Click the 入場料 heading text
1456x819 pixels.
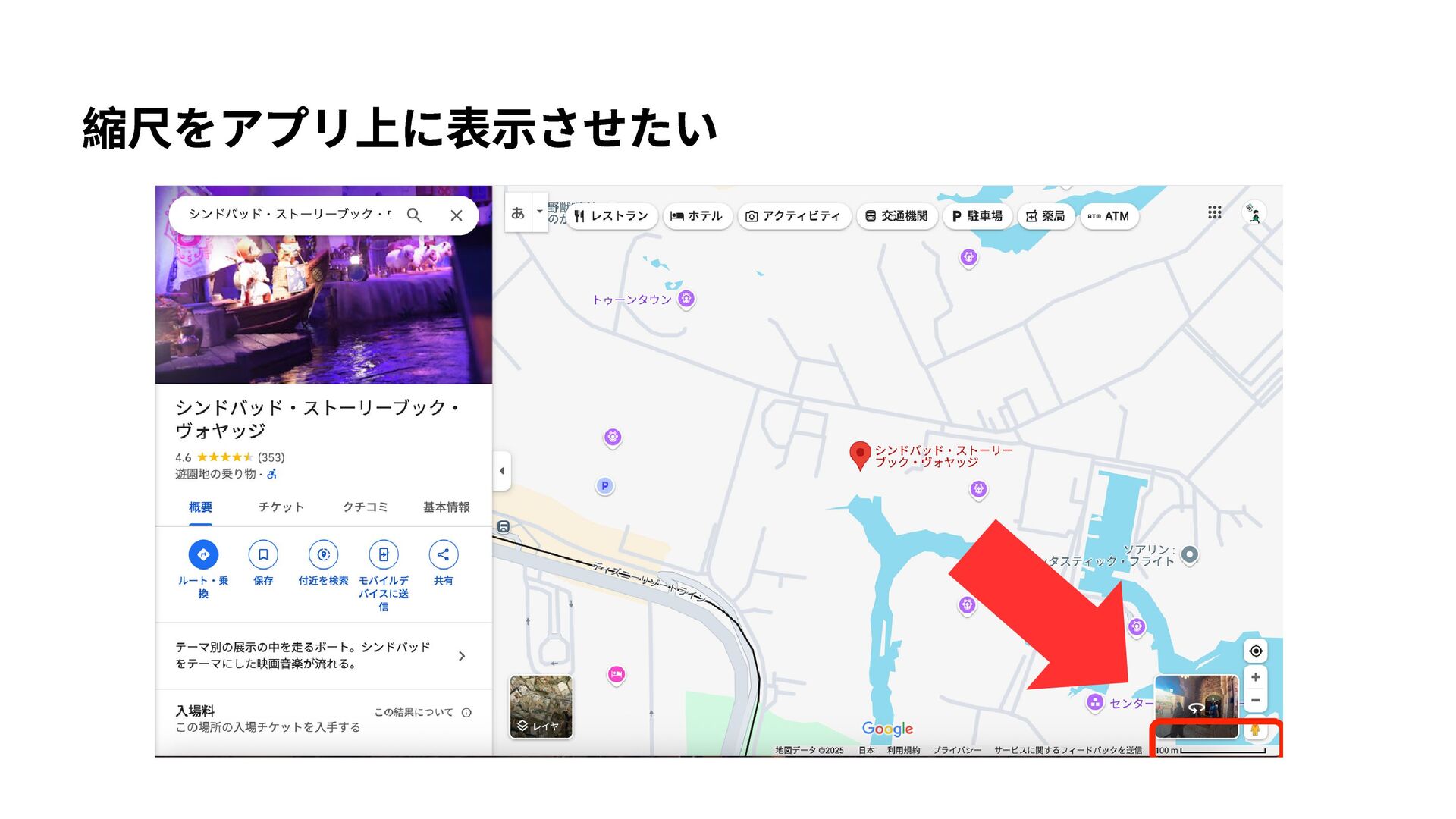point(195,711)
